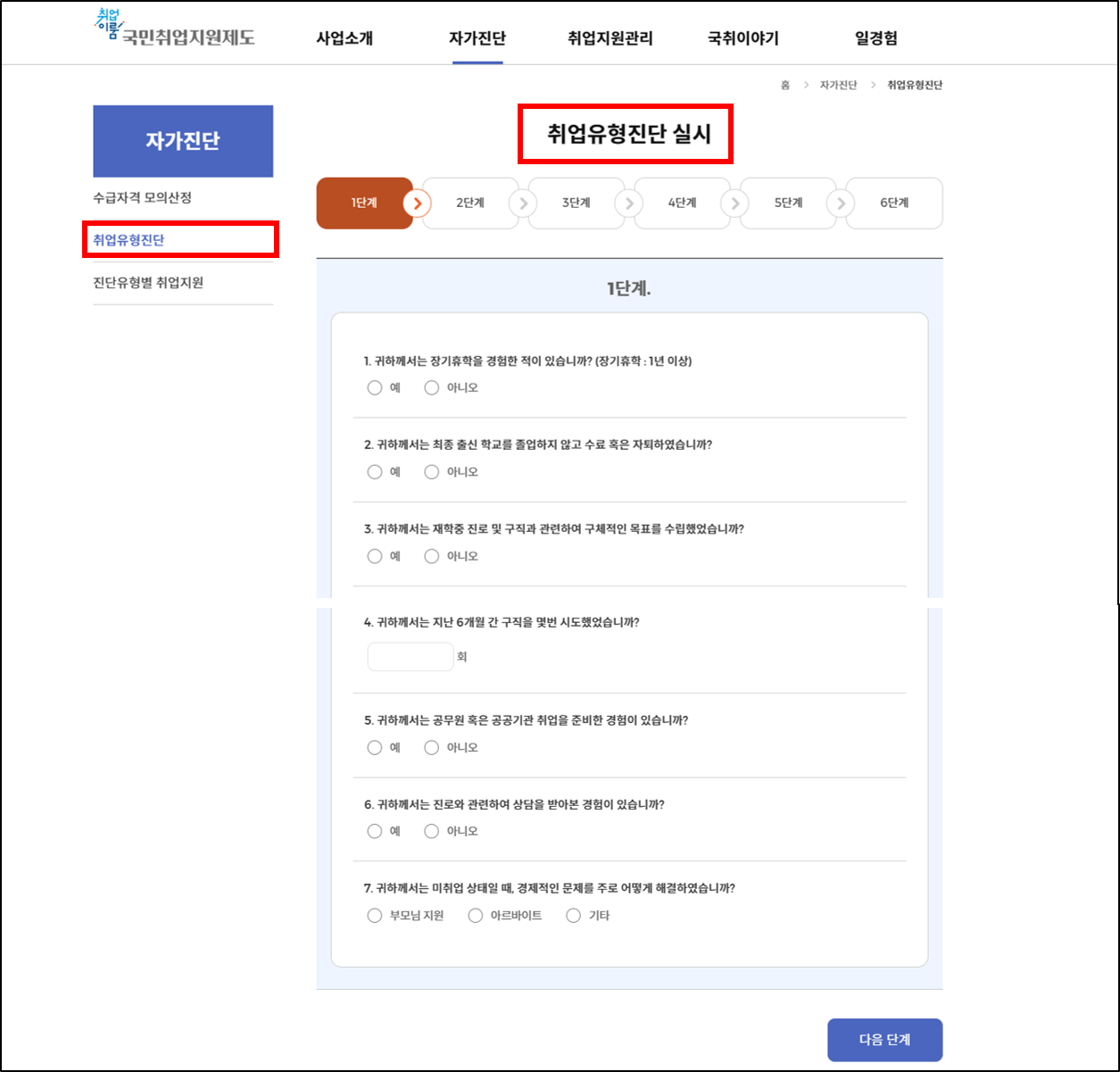This screenshot has height=1072, width=1120.
Task: Click the chevron arrow after 2단계
Action: click(x=522, y=203)
